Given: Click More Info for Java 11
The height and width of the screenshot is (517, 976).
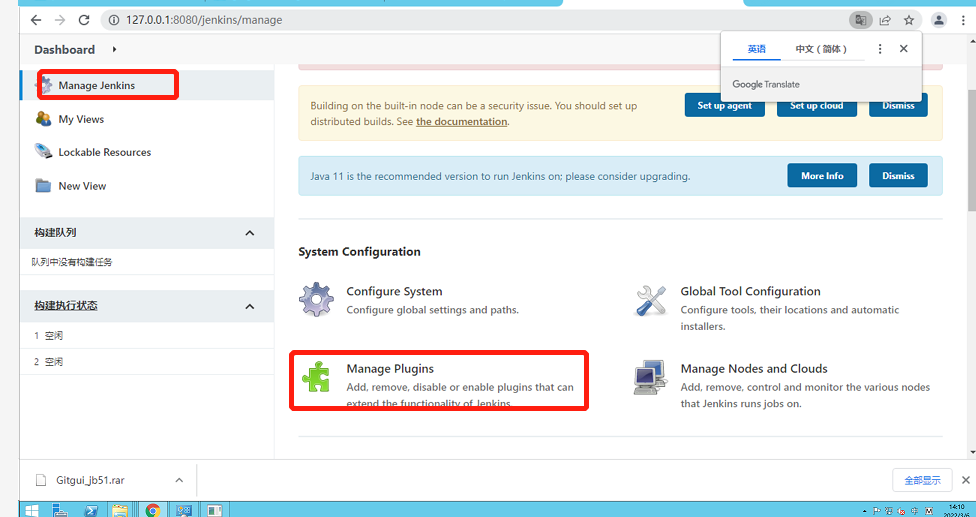Looking at the screenshot, I should (x=822, y=175).
